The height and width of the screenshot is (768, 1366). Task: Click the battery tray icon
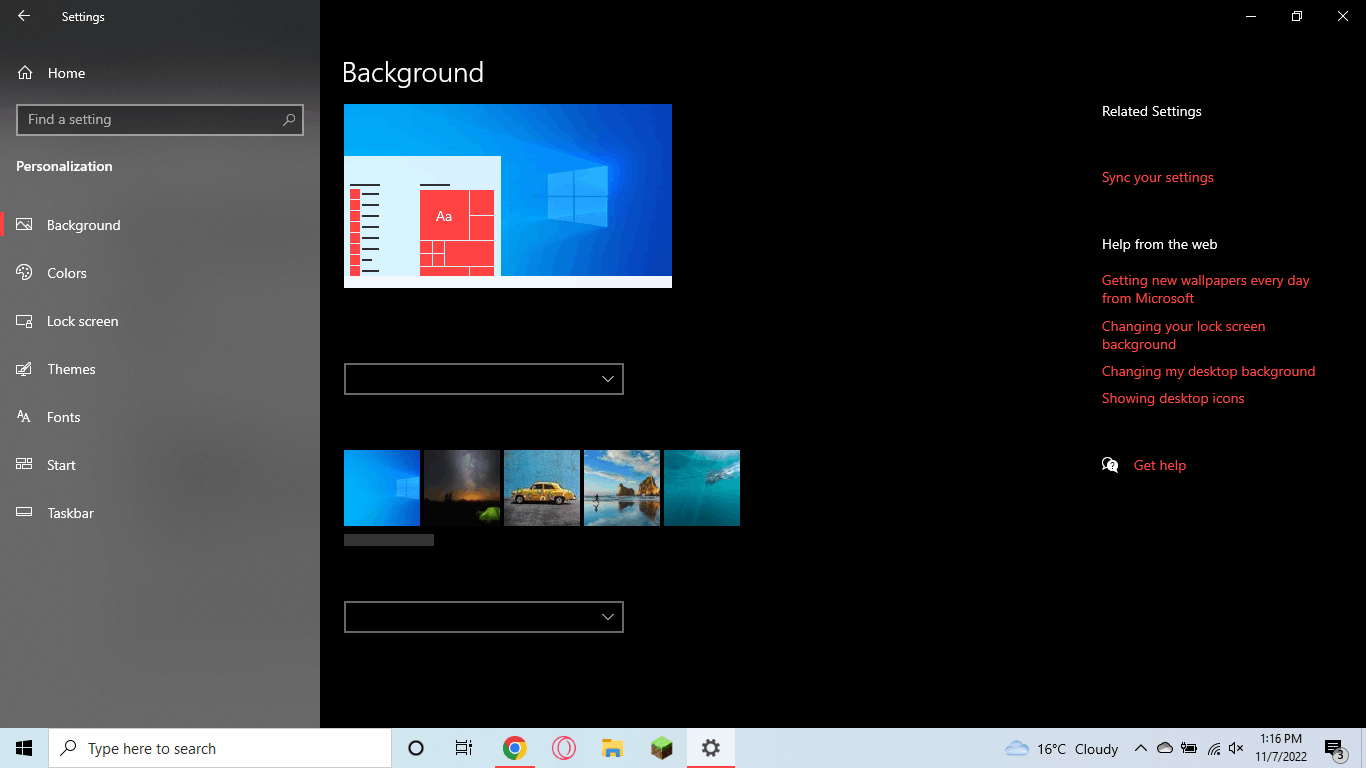(x=1189, y=748)
